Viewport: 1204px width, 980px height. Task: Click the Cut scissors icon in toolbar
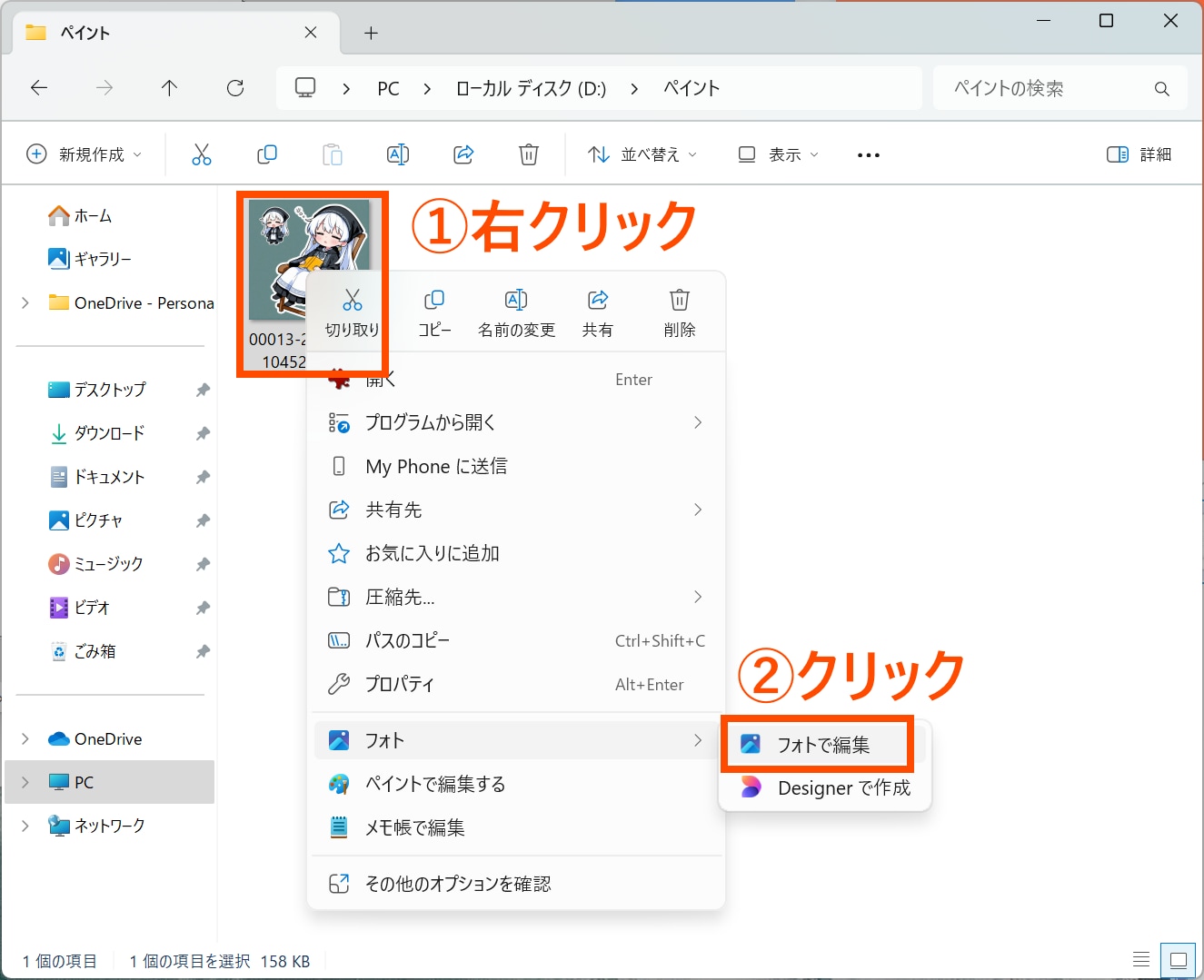click(201, 154)
